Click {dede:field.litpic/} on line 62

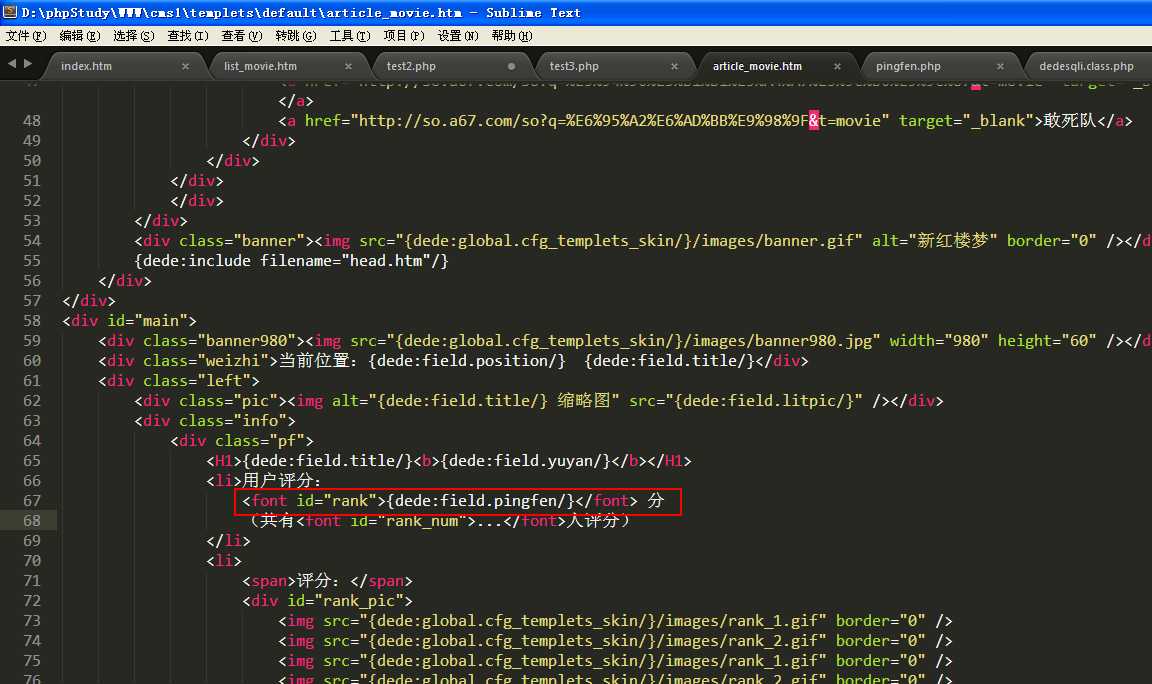[x=765, y=400]
